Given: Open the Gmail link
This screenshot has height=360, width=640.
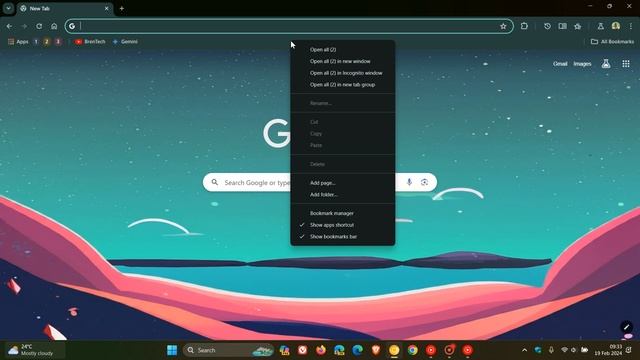Looking at the screenshot, I should click(560, 64).
